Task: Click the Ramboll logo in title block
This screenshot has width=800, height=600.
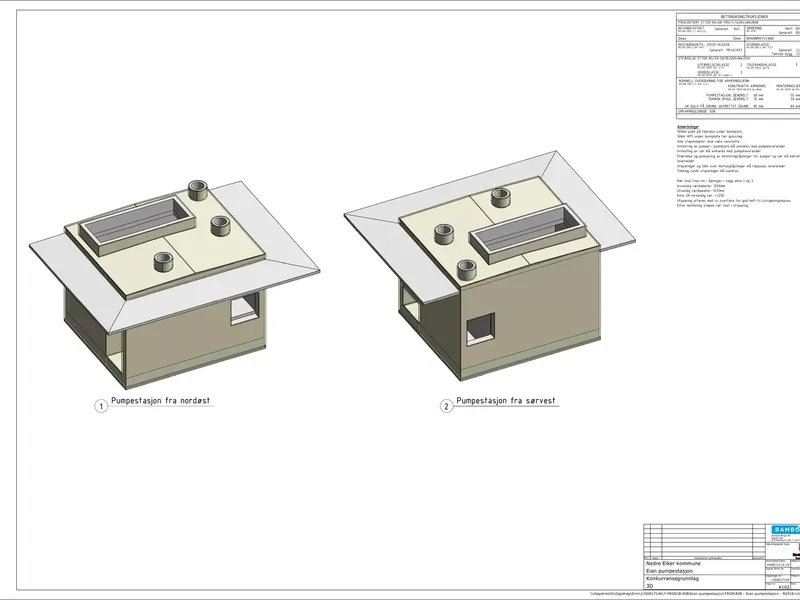Action: coord(786,530)
